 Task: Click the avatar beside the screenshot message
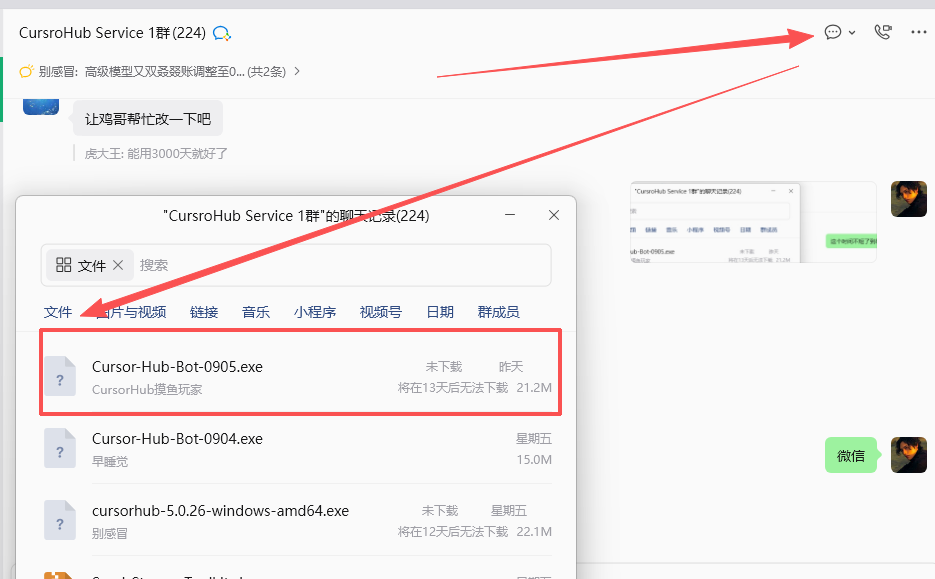(x=909, y=199)
